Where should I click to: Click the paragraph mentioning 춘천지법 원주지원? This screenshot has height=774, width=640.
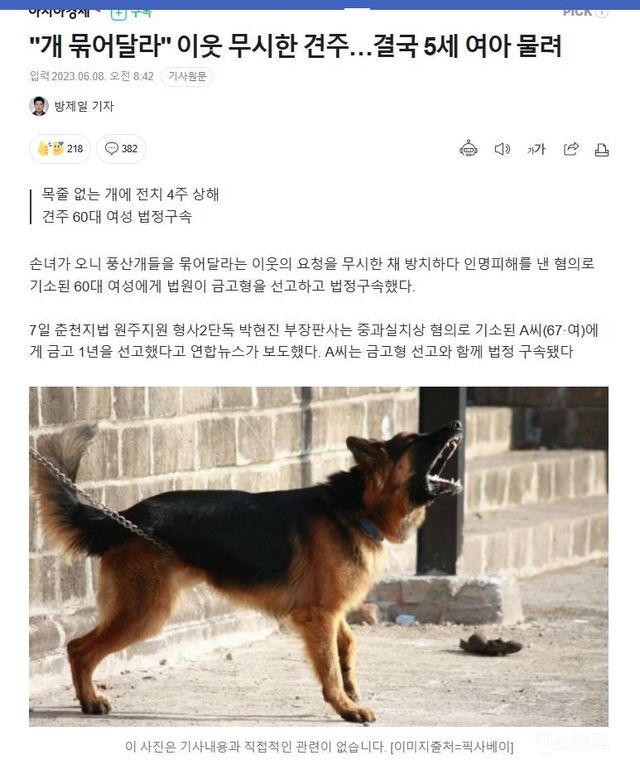pos(314,341)
